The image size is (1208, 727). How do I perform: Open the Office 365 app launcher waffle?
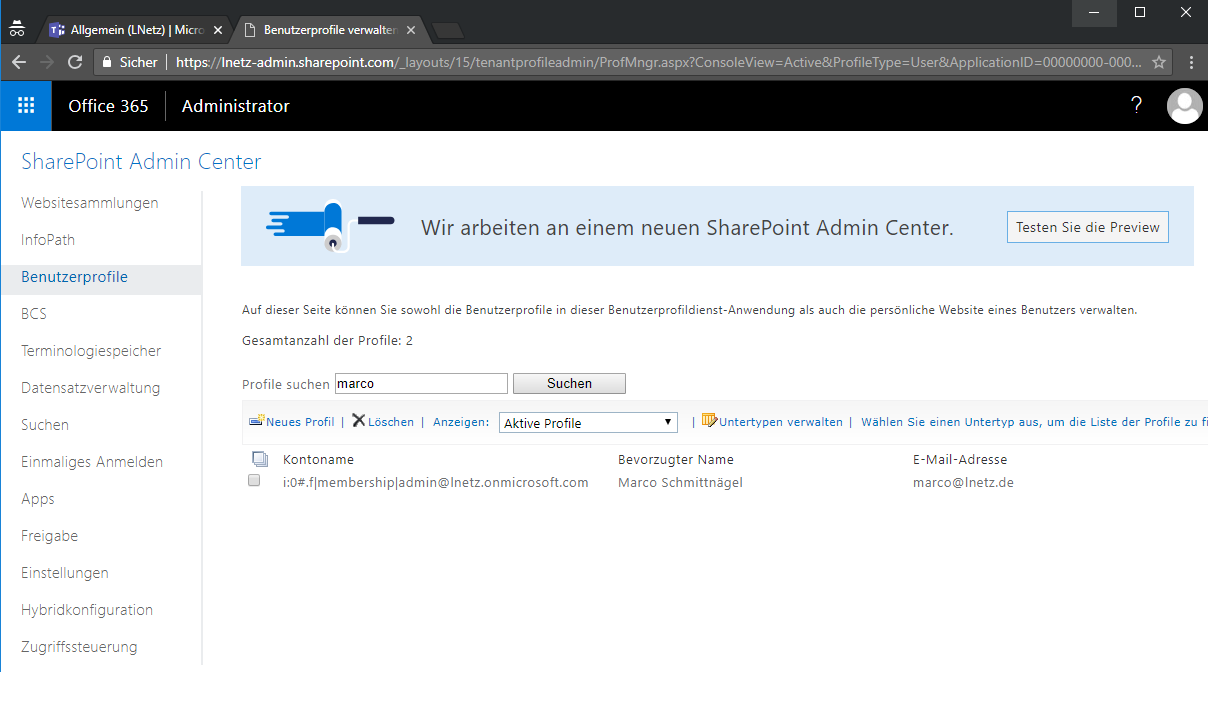coord(26,105)
